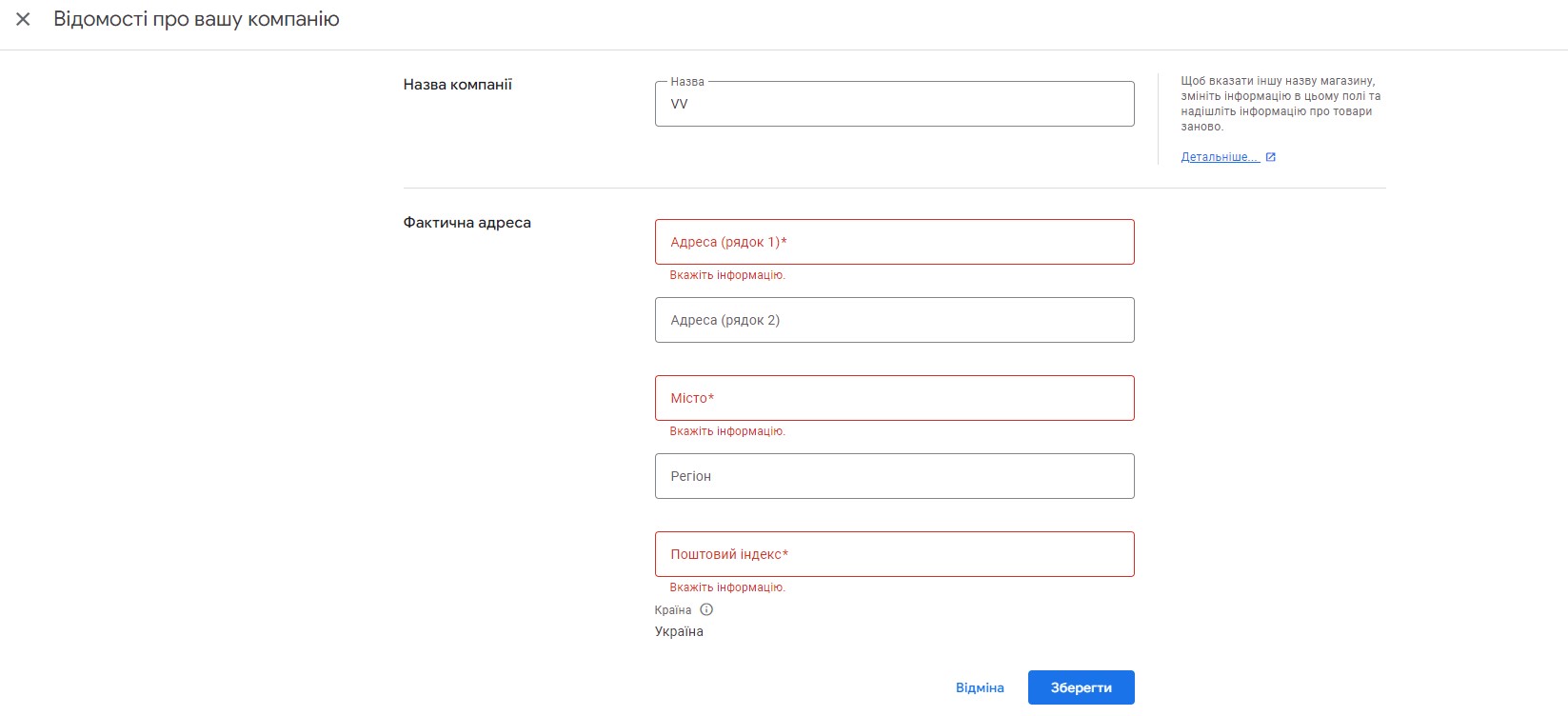The height and width of the screenshot is (716, 1568).
Task: Click the Назва компанії section label
Action: tap(457, 85)
